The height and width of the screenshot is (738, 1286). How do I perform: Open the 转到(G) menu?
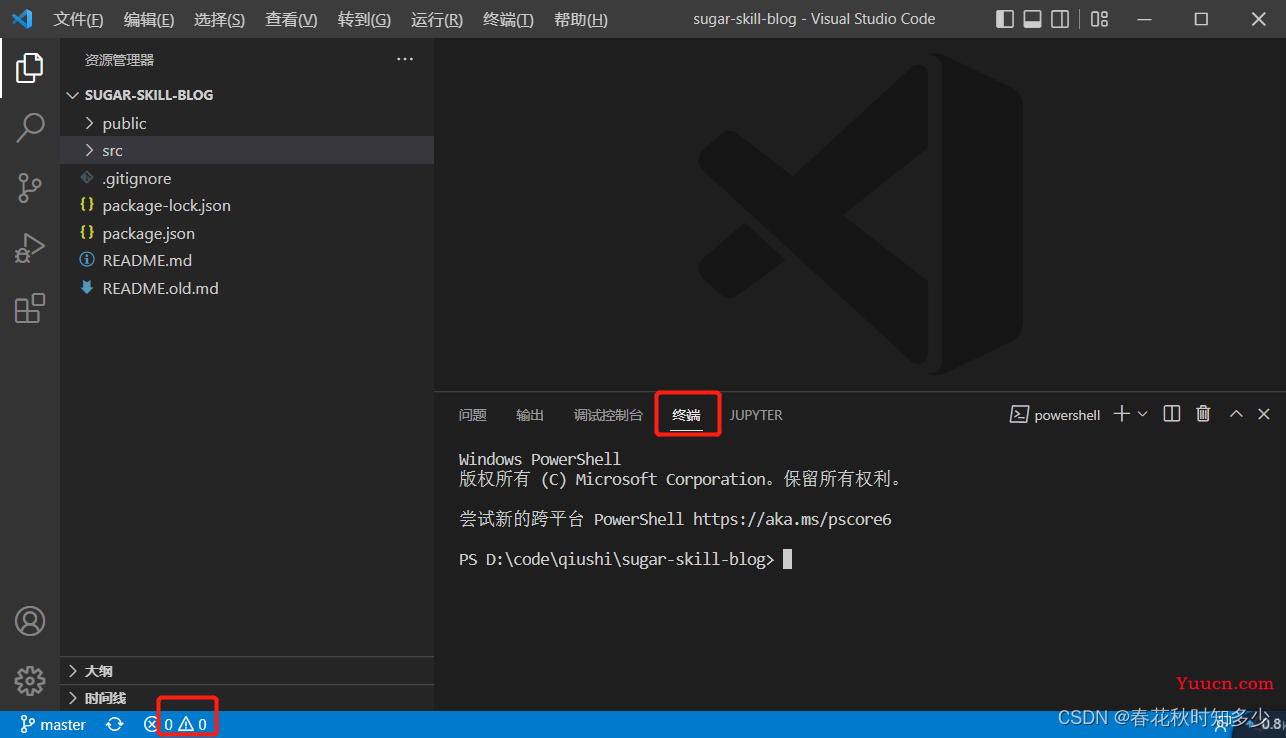tap(364, 19)
